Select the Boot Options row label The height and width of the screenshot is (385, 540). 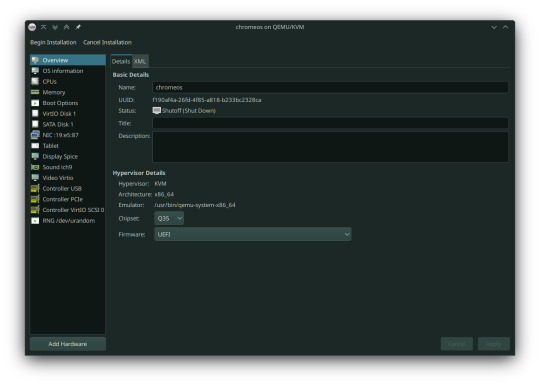(60, 103)
